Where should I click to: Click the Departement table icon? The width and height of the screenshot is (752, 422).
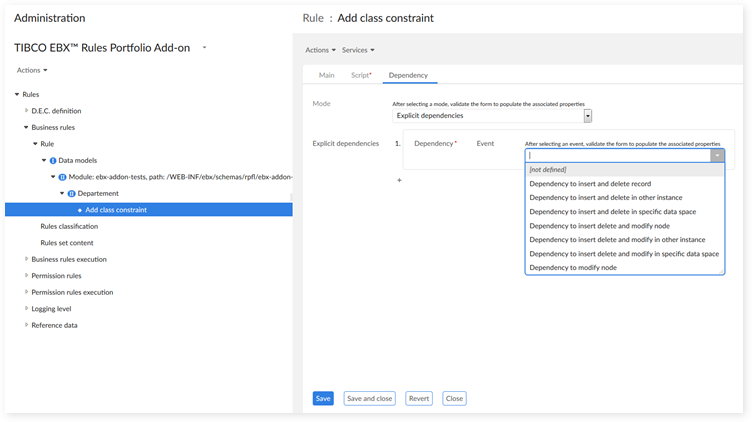[71, 193]
